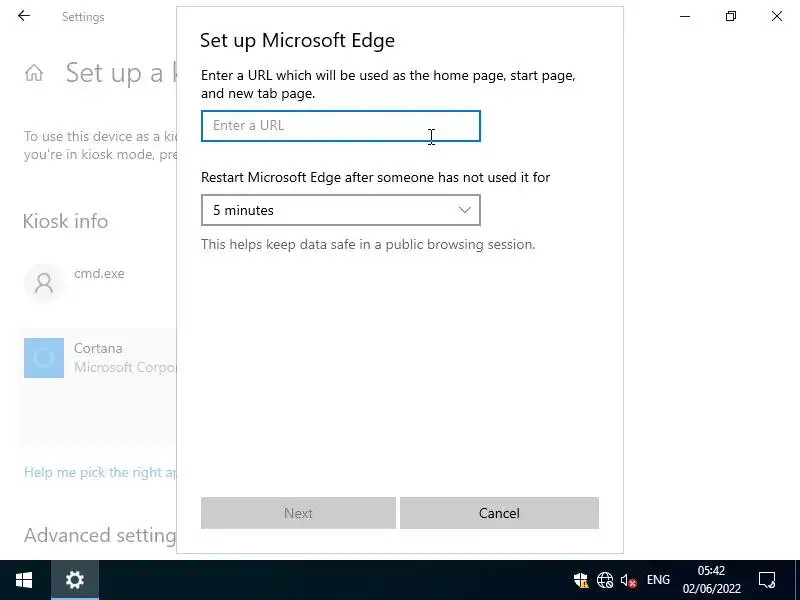This screenshot has height=600, width=800.
Task: Open the restart time dropdown
Action: pyautogui.click(x=340, y=210)
